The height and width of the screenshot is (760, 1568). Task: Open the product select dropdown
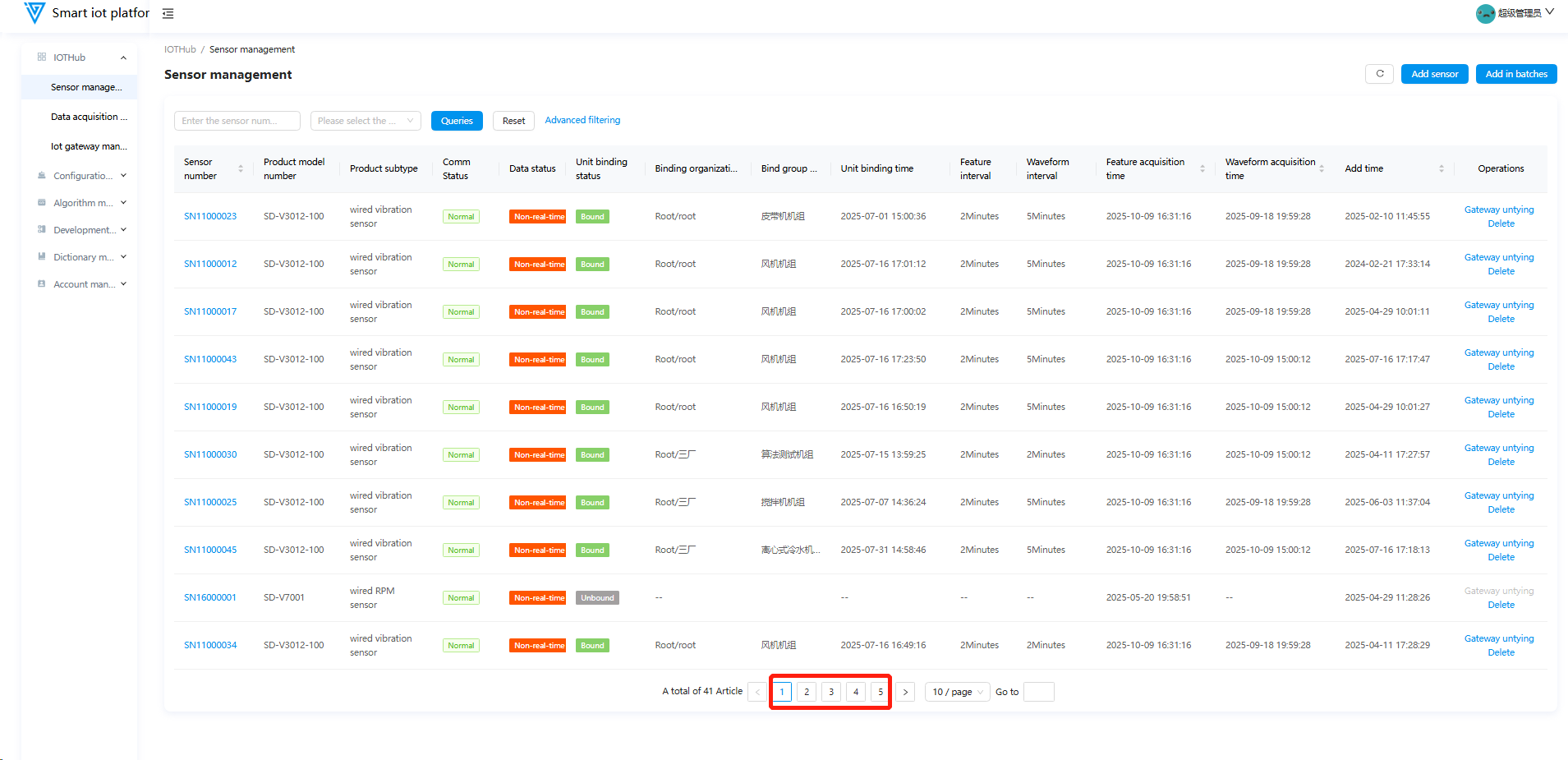click(x=366, y=121)
